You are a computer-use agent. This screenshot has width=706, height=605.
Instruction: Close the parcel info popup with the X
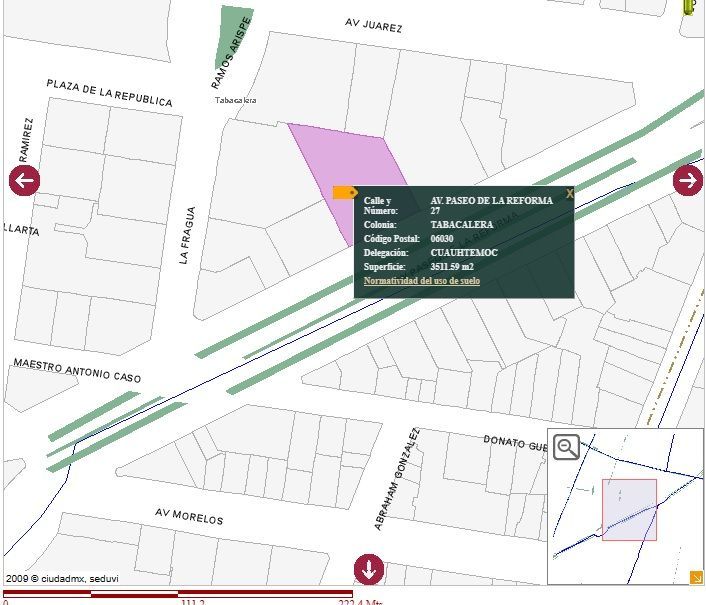tap(570, 194)
